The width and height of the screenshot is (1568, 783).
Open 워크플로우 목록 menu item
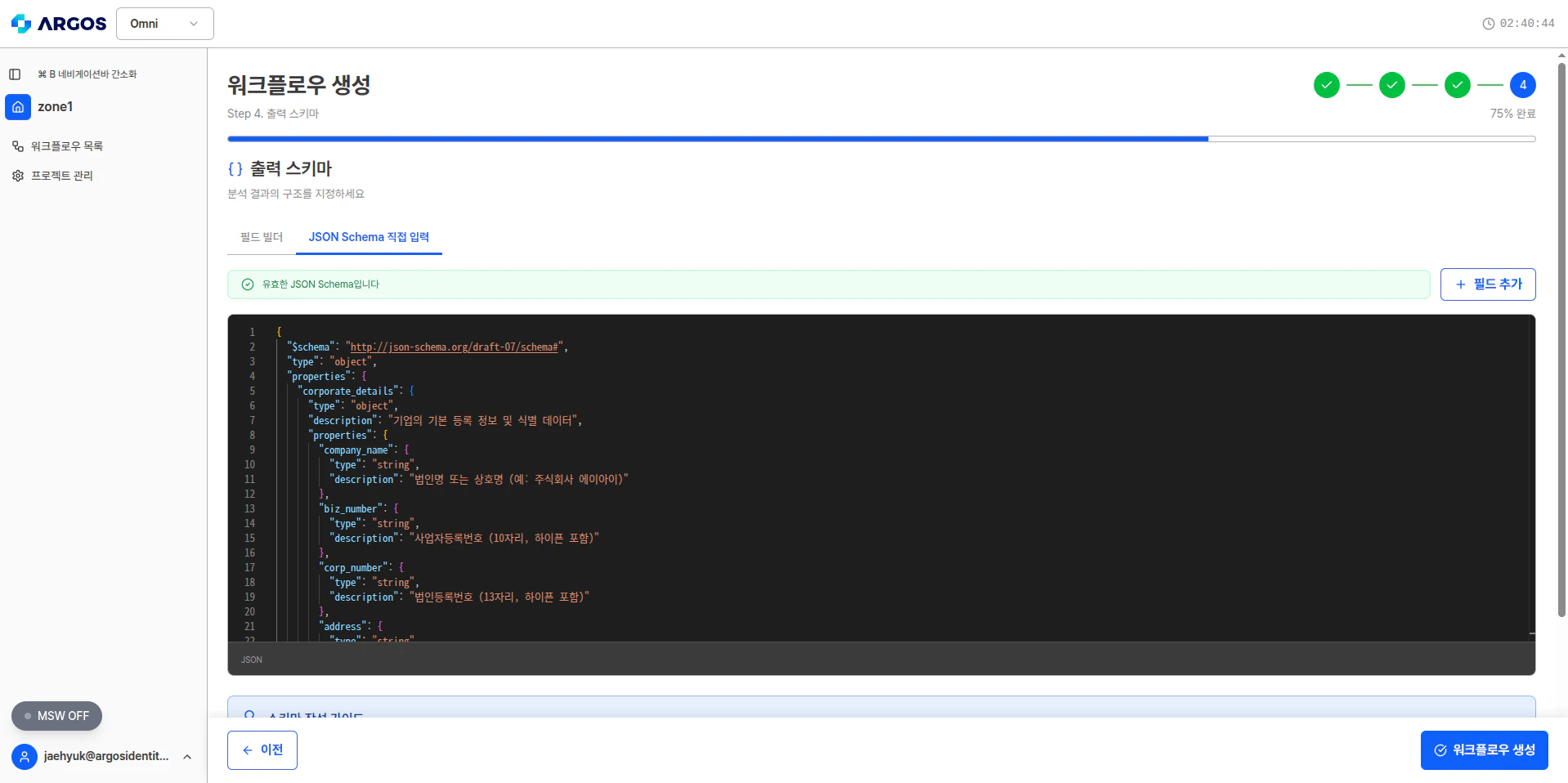(67, 146)
